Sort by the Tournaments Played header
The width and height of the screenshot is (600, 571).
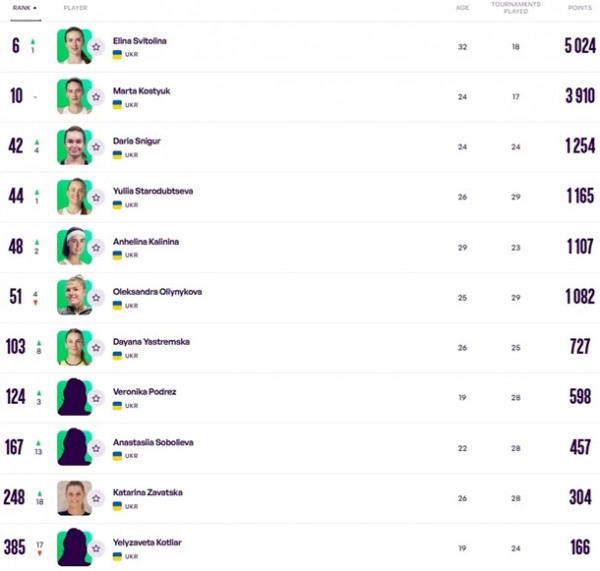[516, 8]
